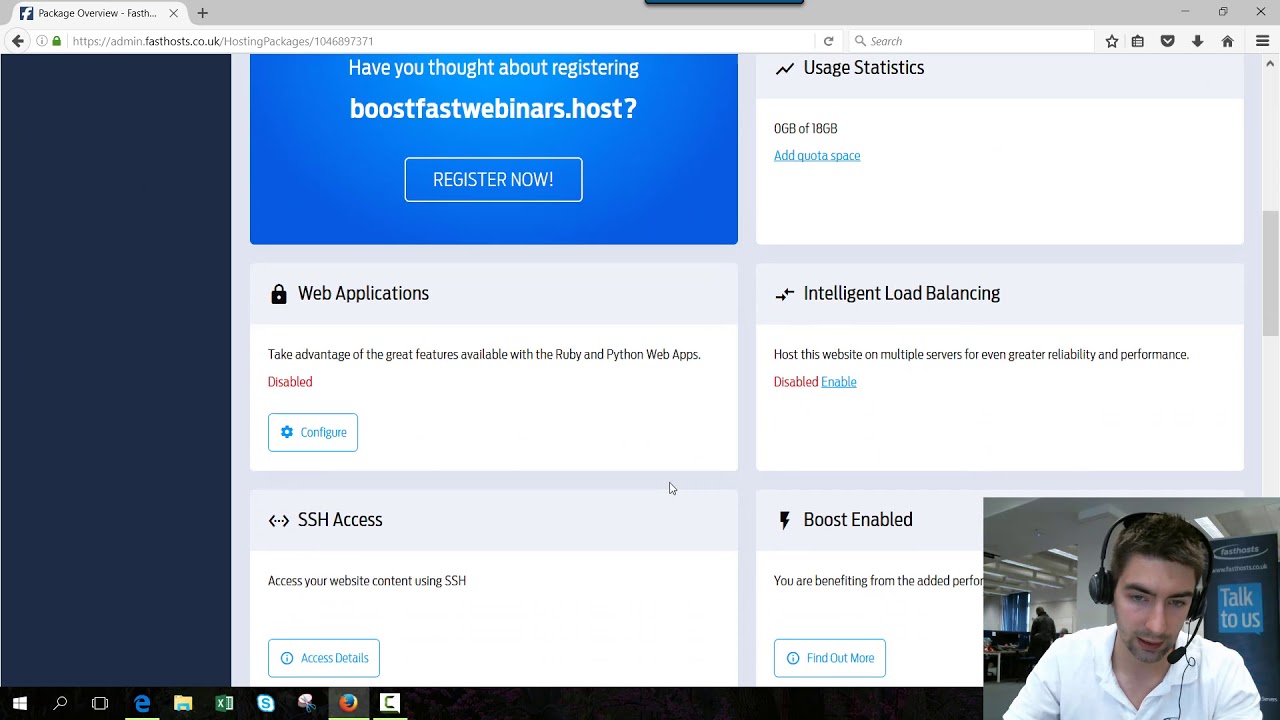Open File Explorer from taskbar
Screen dimensions: 1280x720
coord(183,703)
